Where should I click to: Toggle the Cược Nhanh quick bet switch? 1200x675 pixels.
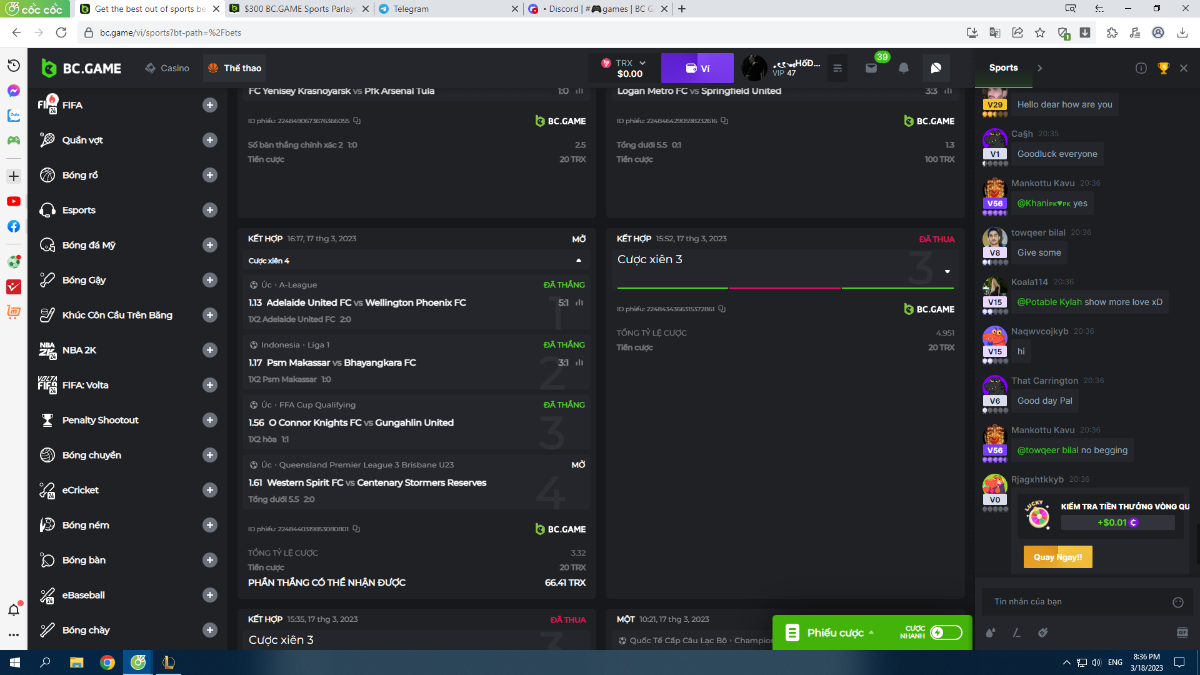(945, 632)
